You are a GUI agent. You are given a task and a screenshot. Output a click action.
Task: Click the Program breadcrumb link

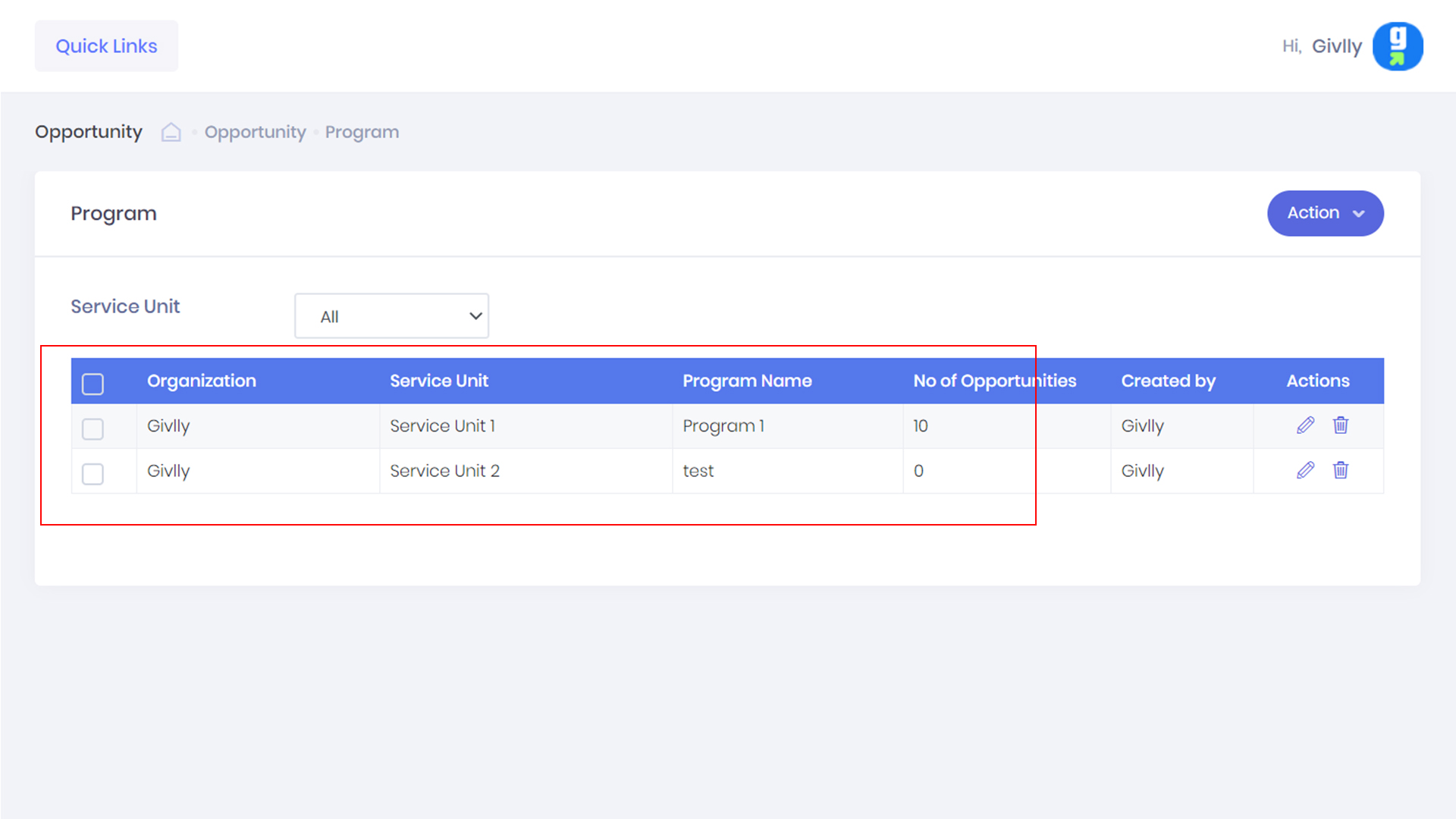tap(362, 132)
